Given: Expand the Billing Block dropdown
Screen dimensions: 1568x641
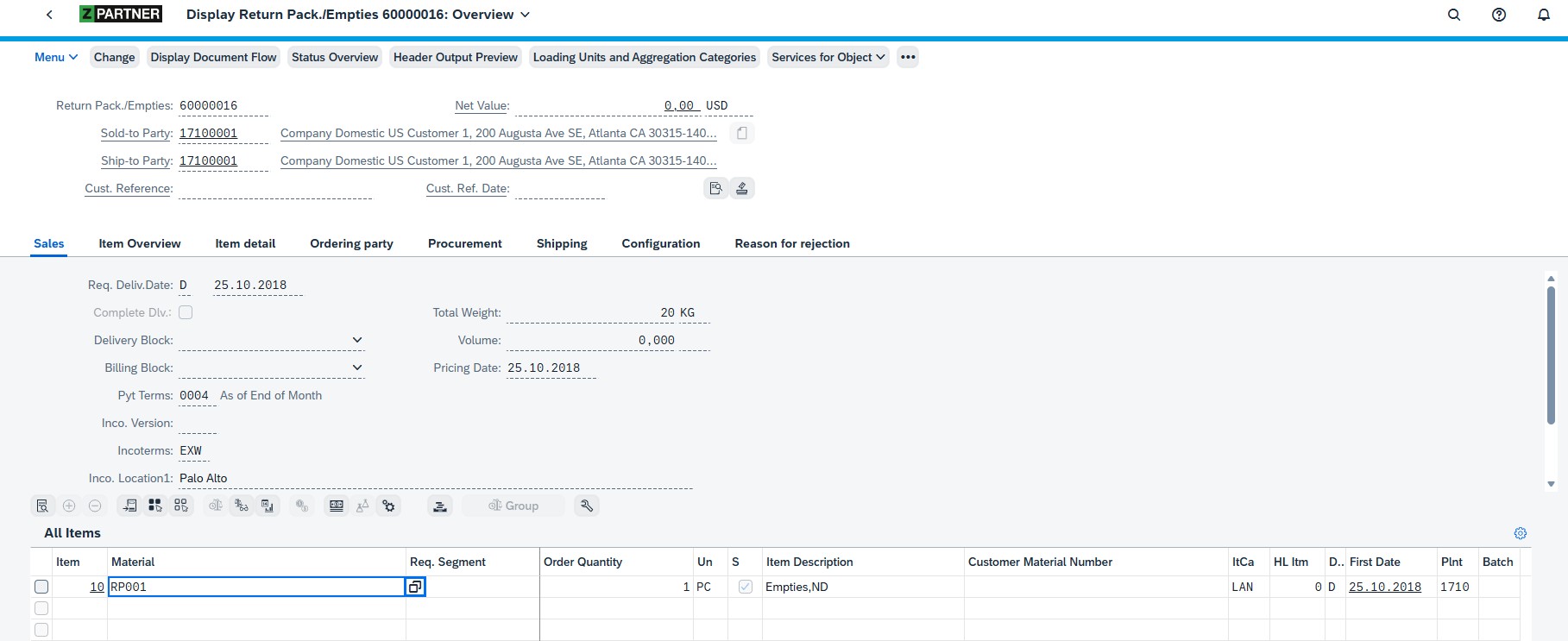Looking at the screenshot, I should (x=357, y=368).
